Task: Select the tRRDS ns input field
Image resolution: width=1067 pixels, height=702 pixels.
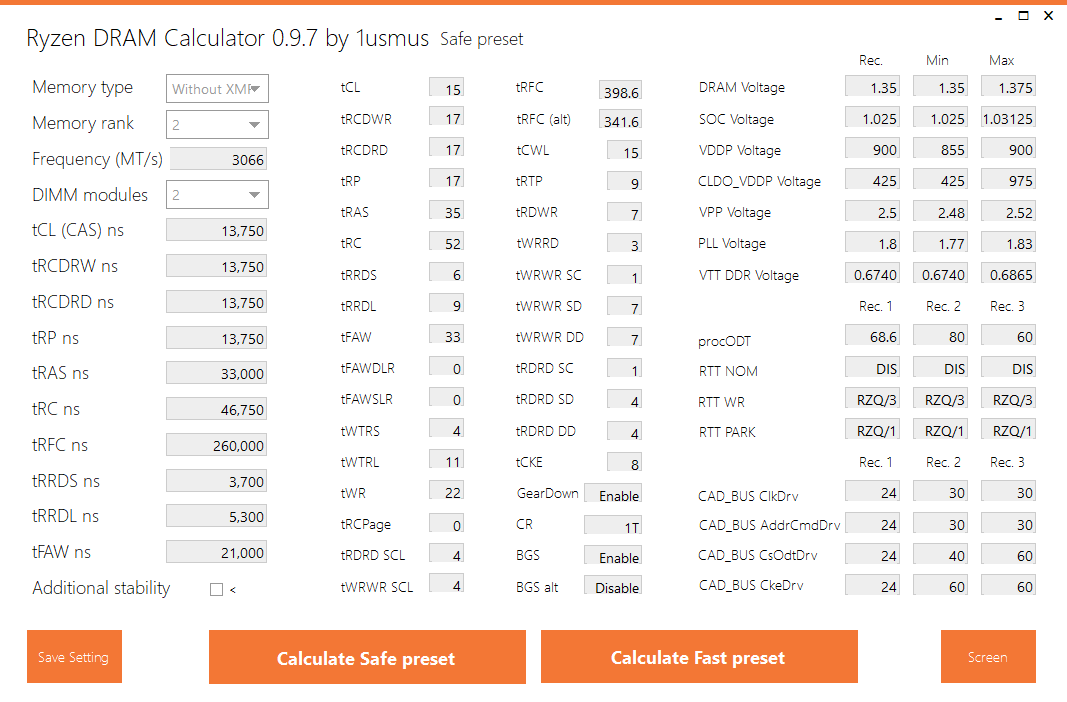Action: coord(216,481)
